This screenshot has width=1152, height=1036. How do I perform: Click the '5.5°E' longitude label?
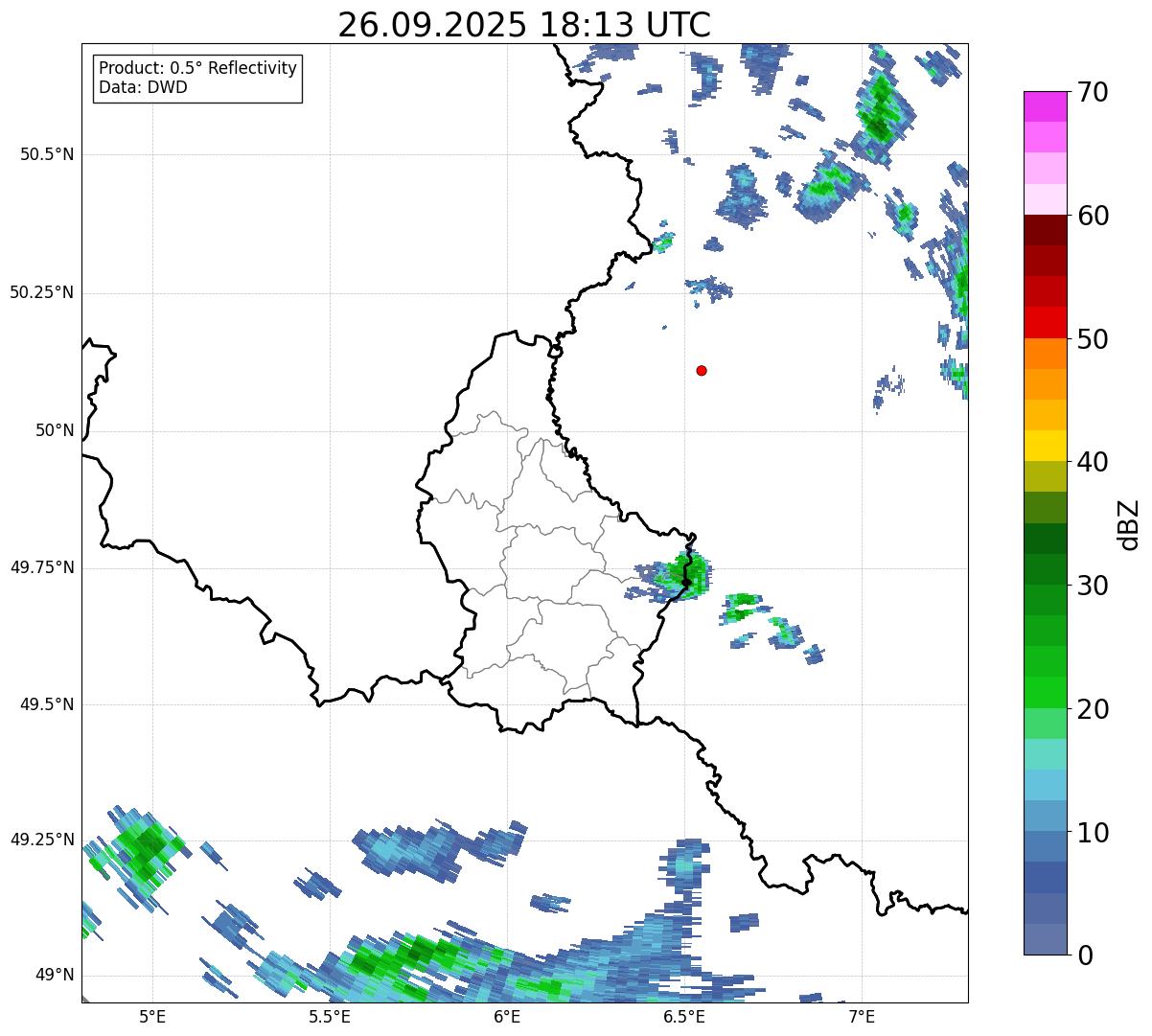[330, 1016]
